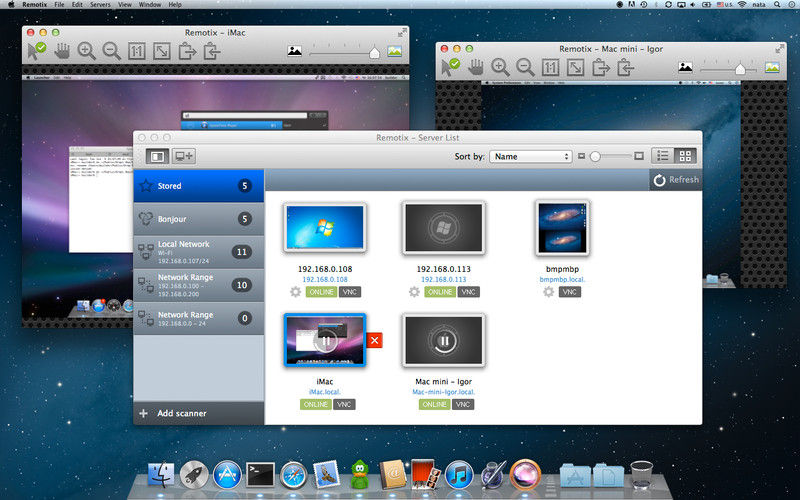
Task: Send clipboard to remote in Mac mini window
Action: point(601,67)
